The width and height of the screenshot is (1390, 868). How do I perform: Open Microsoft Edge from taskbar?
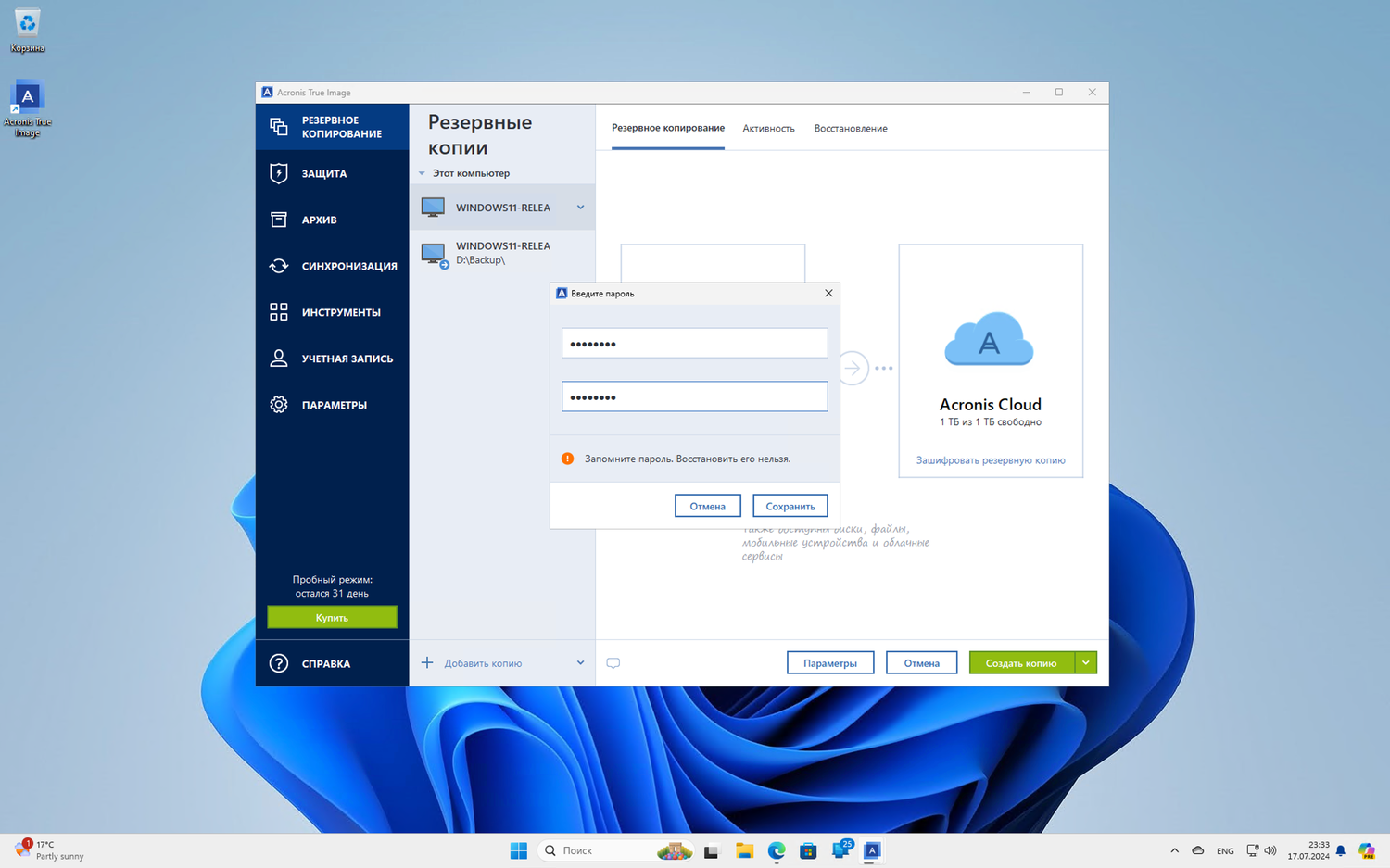(x=777, y=850)
